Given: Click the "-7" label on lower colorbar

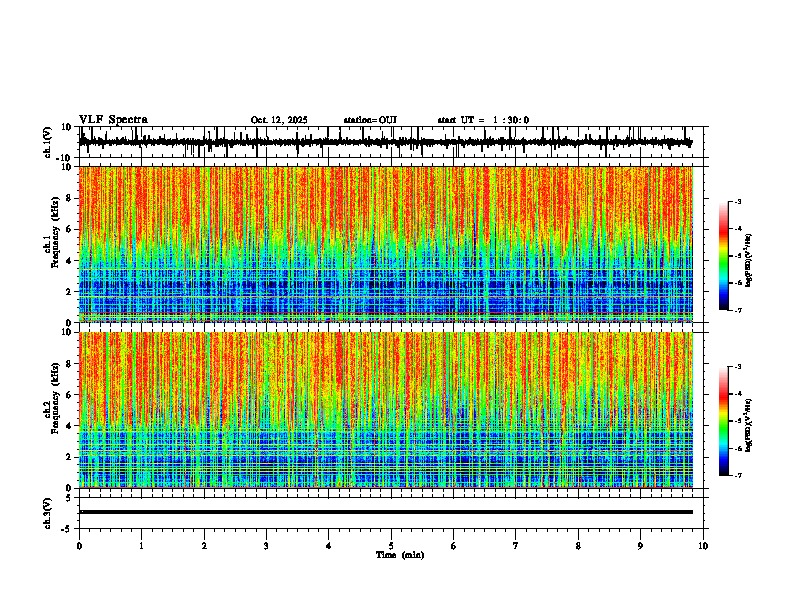Looking at the screenshot, I should pos(738,476).
